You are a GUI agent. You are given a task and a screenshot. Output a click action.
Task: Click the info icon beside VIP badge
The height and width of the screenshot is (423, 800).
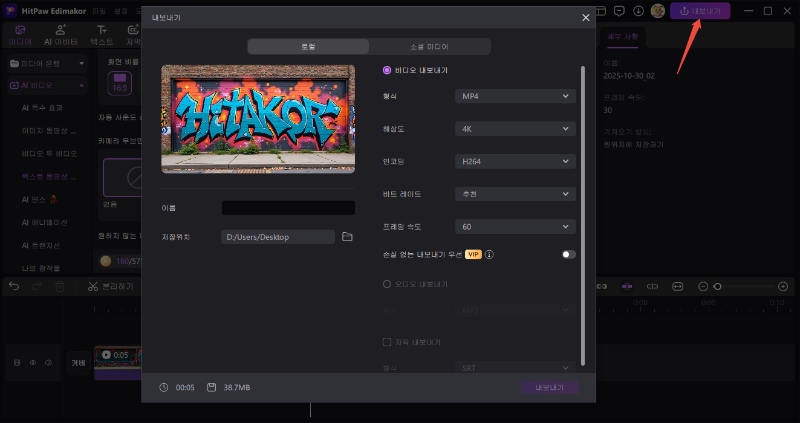click(x=490, y=255)
